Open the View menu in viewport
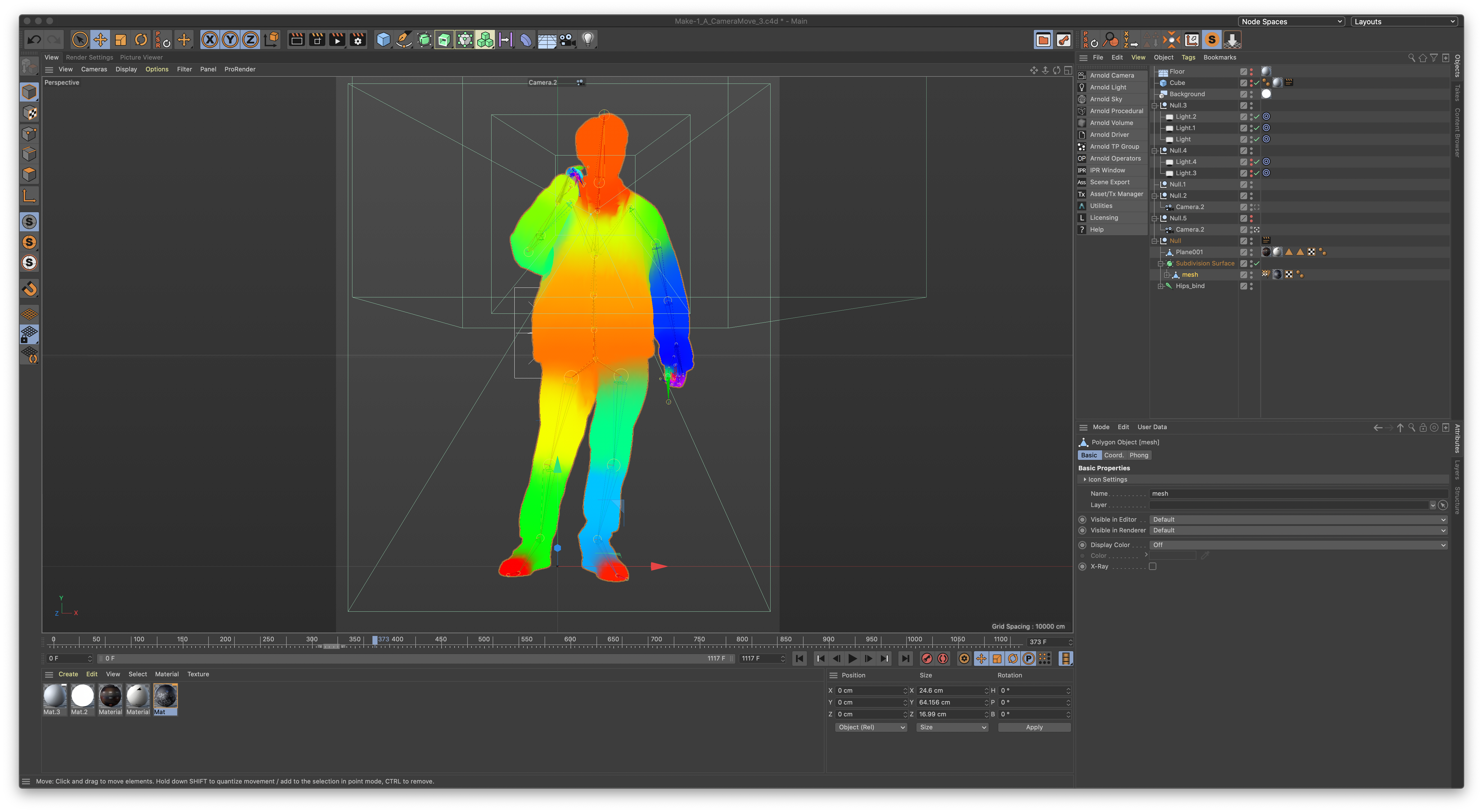Screen dimensions: 1483x812 click(66, 69)
